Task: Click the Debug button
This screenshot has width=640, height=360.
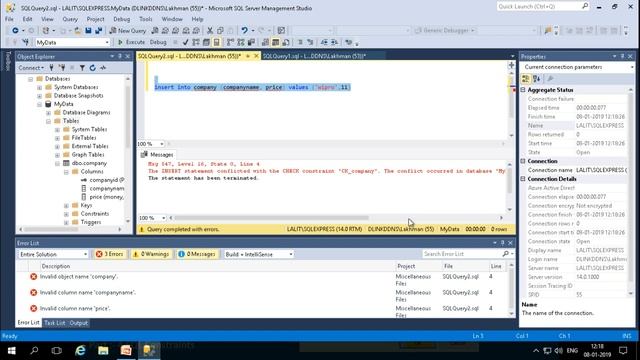Action: point(158,42)
